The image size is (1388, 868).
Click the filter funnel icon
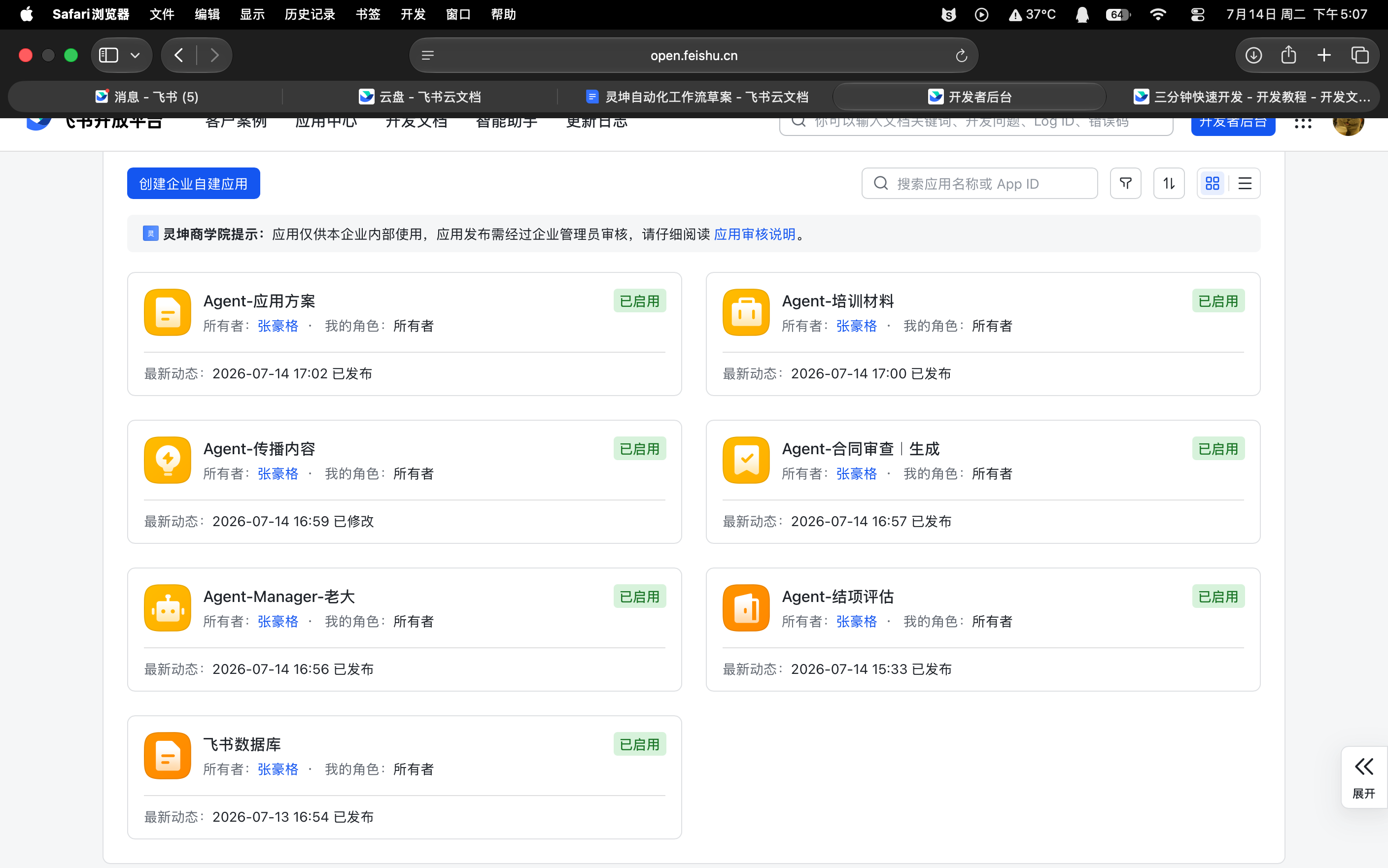tap(1126, 183)
